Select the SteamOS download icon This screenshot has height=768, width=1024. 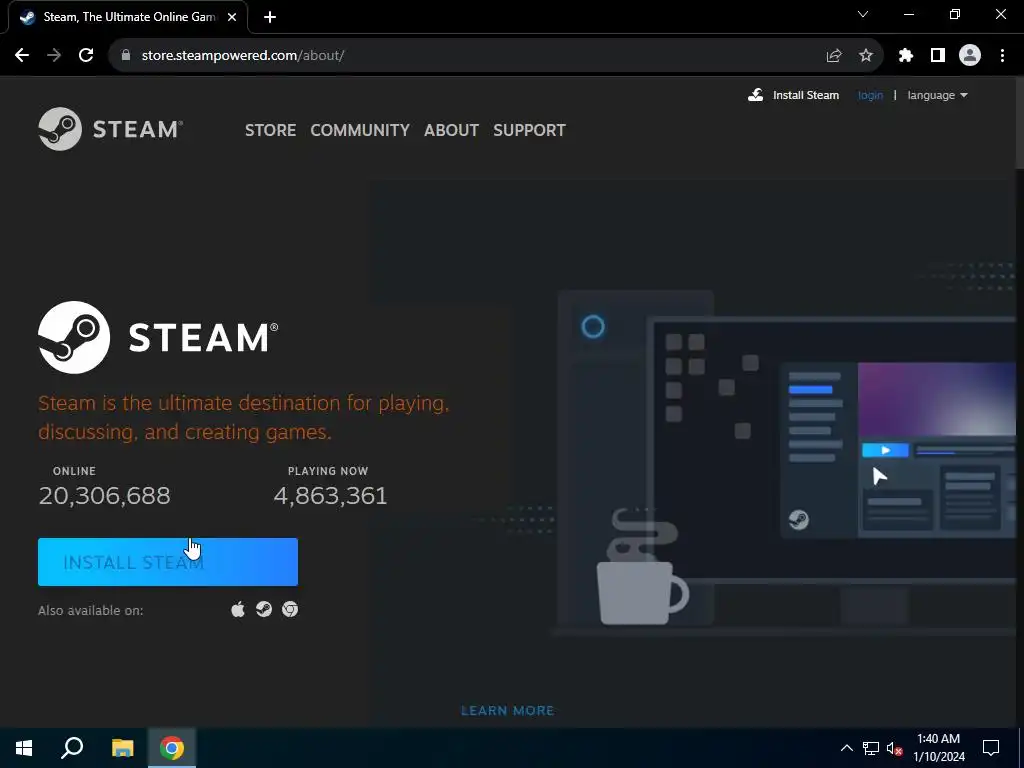click(264, 609)
